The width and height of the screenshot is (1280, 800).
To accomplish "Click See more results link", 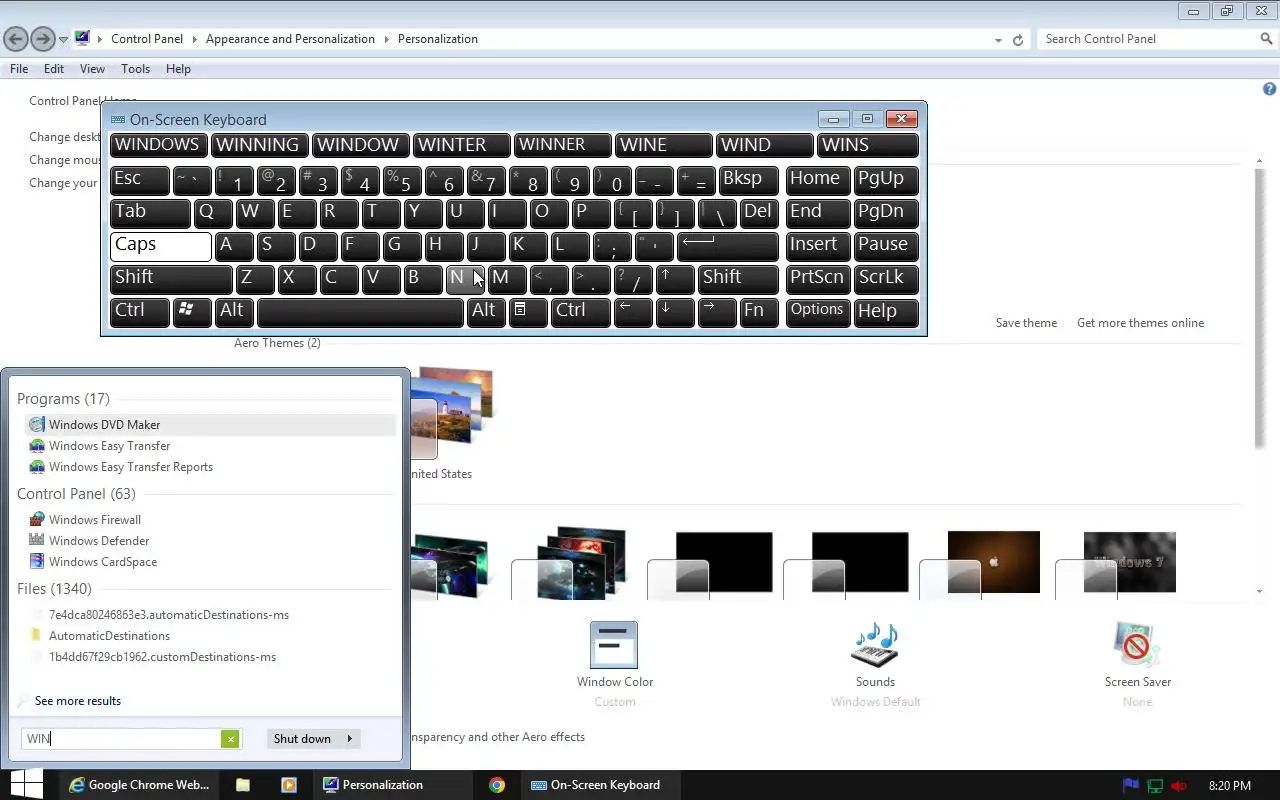I will (78, 701).
